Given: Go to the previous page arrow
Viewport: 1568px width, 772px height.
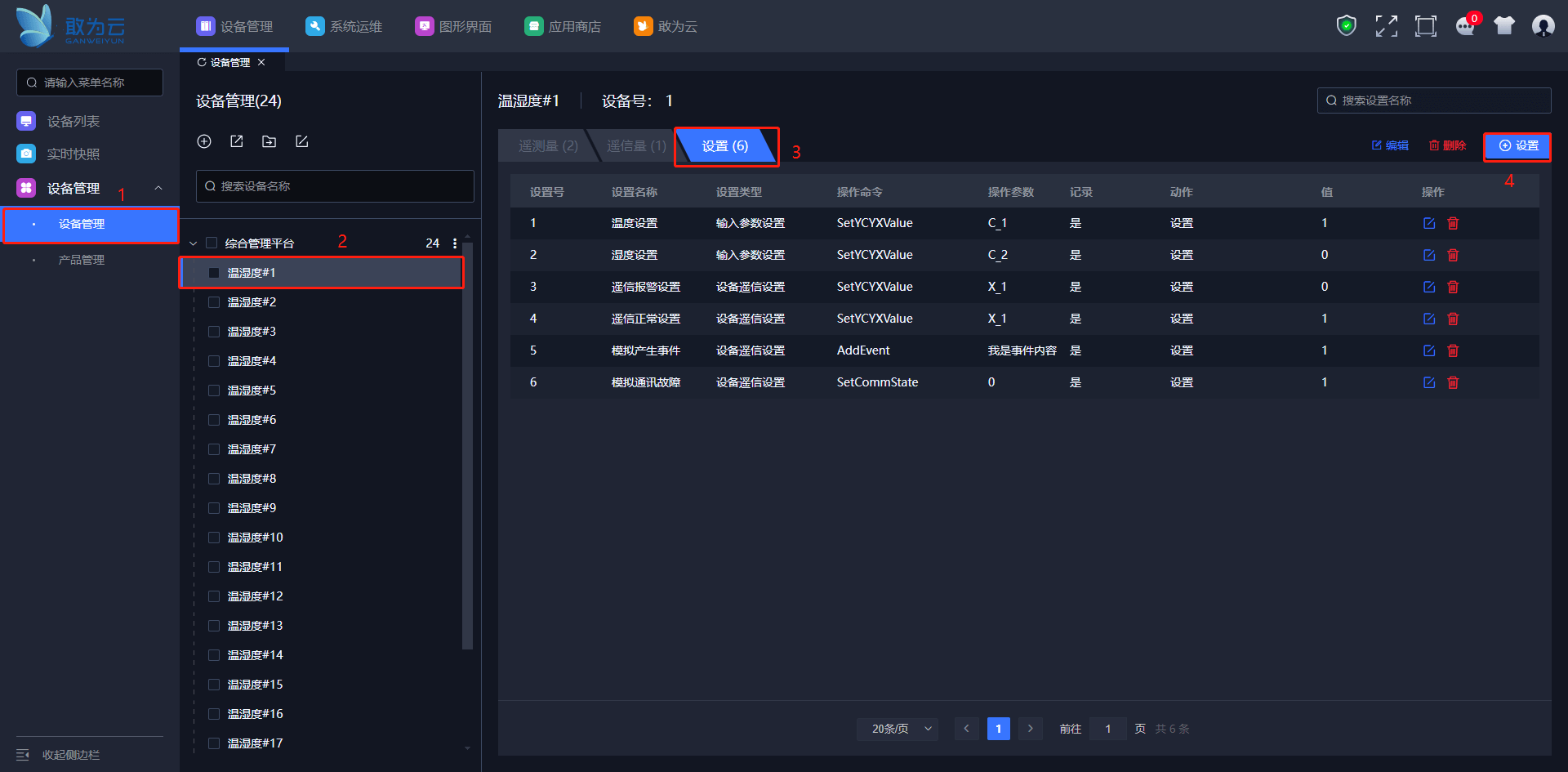Looking at the screenshot, I should click(x=966, y=729).
